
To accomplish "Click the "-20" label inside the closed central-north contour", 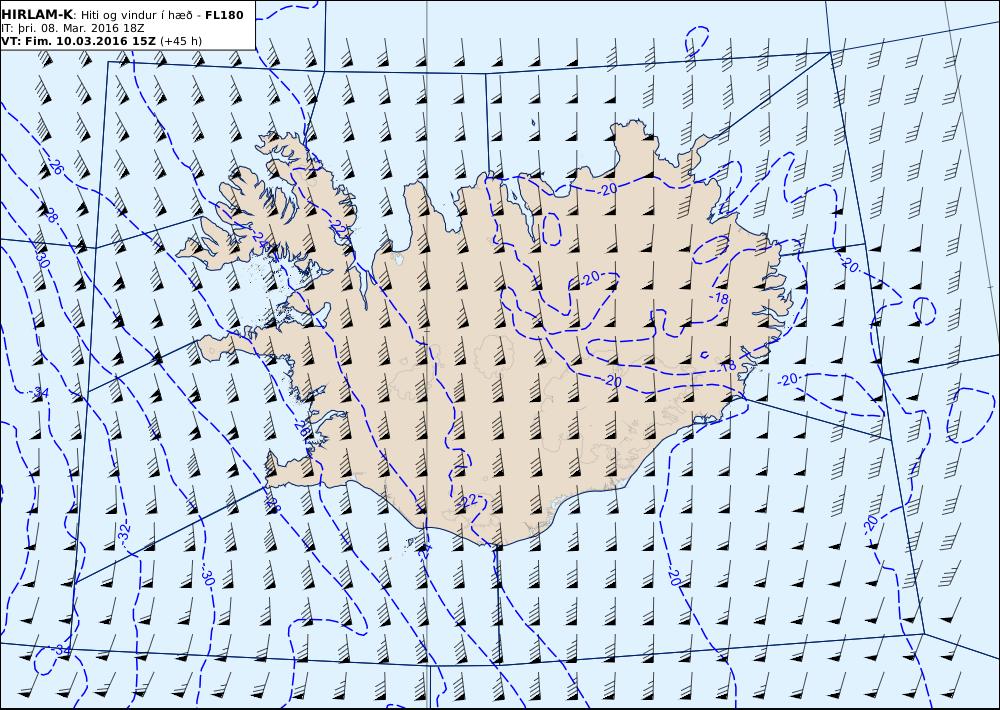I will (591, 278).
